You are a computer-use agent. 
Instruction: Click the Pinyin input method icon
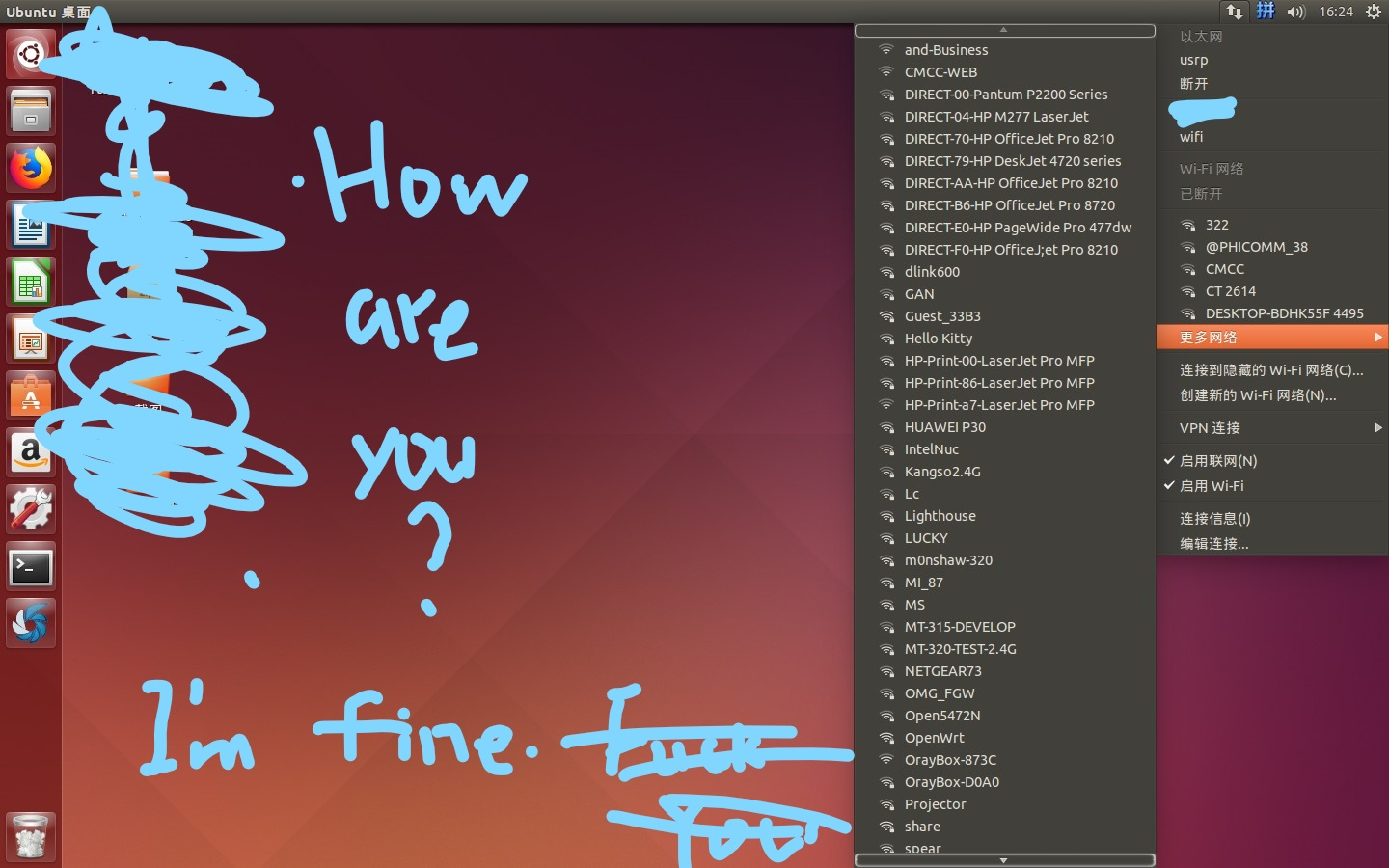coord(1265,13)
